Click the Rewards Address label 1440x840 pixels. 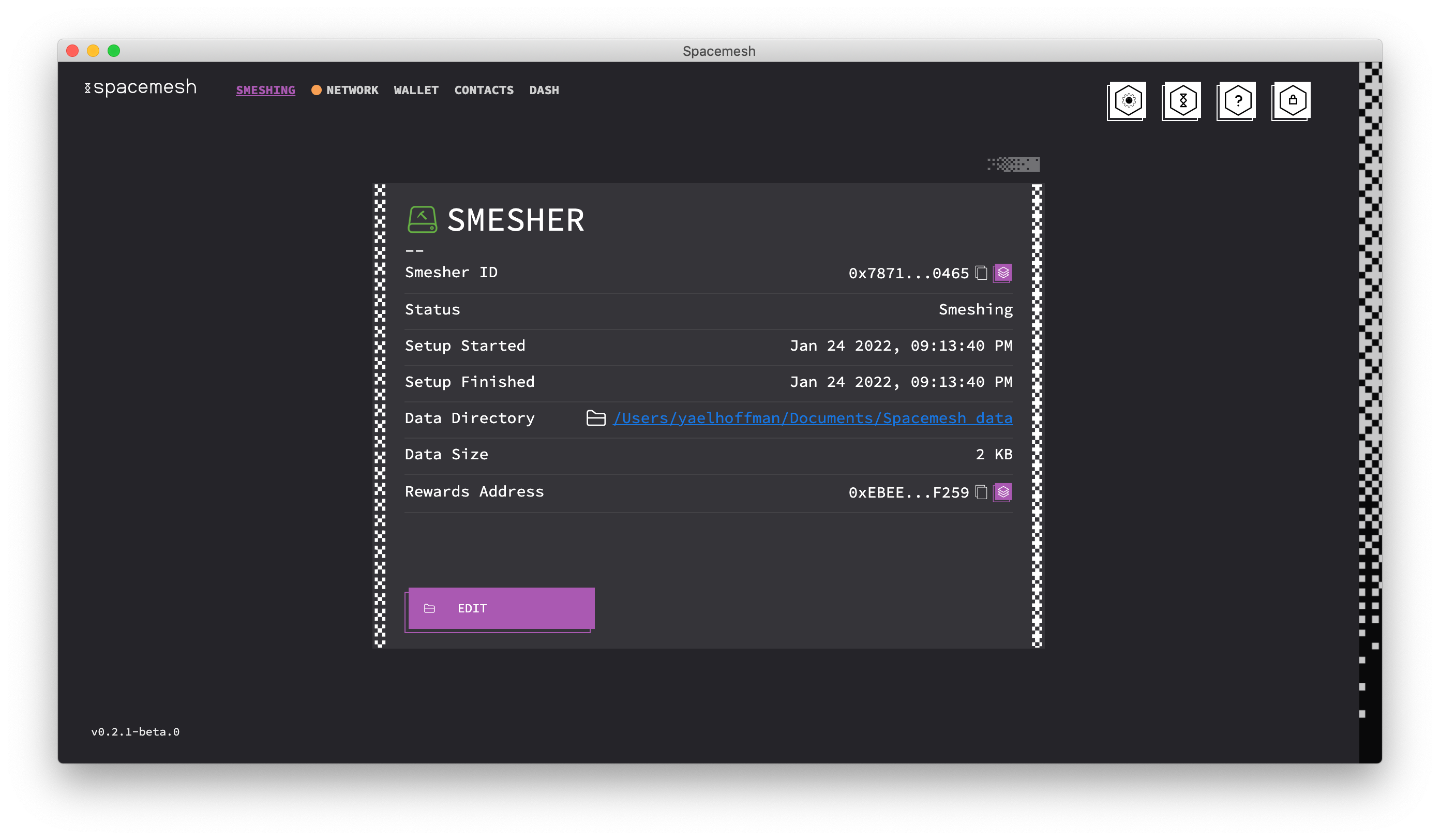point(474,492)
